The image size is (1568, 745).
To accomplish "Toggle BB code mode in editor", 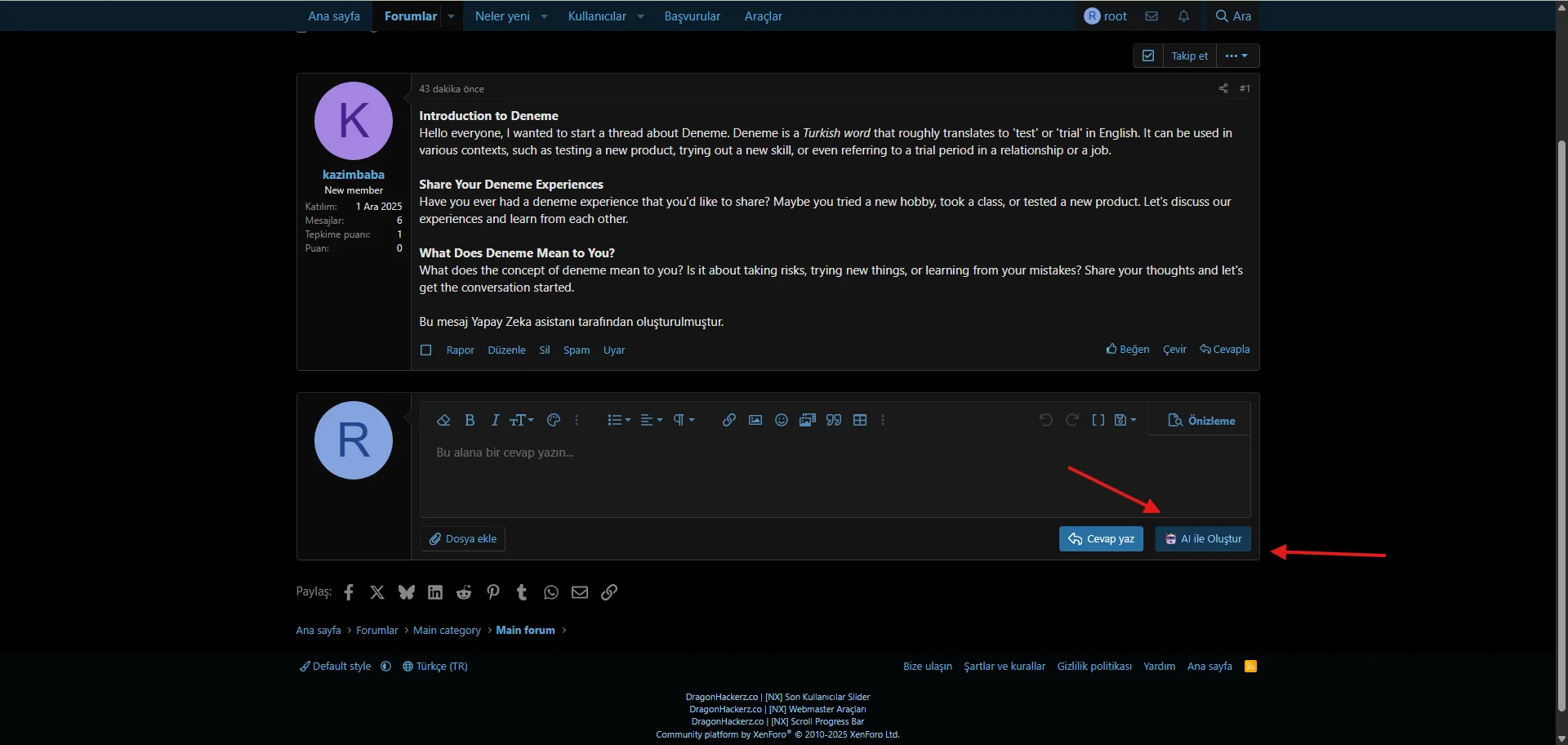I will pyautogui.click(x=1098, y=420).
